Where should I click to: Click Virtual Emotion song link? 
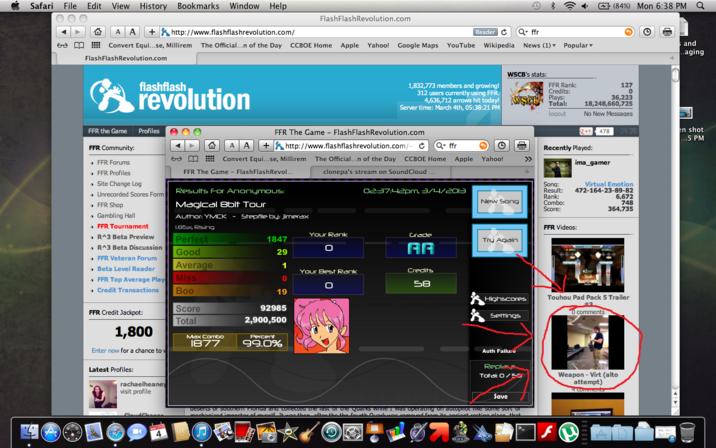609,184
